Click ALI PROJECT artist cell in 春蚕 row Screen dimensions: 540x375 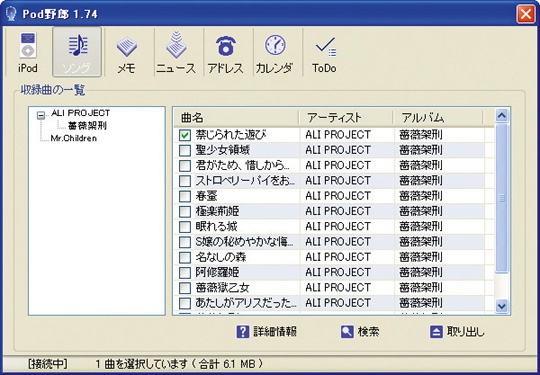(338, 196)
